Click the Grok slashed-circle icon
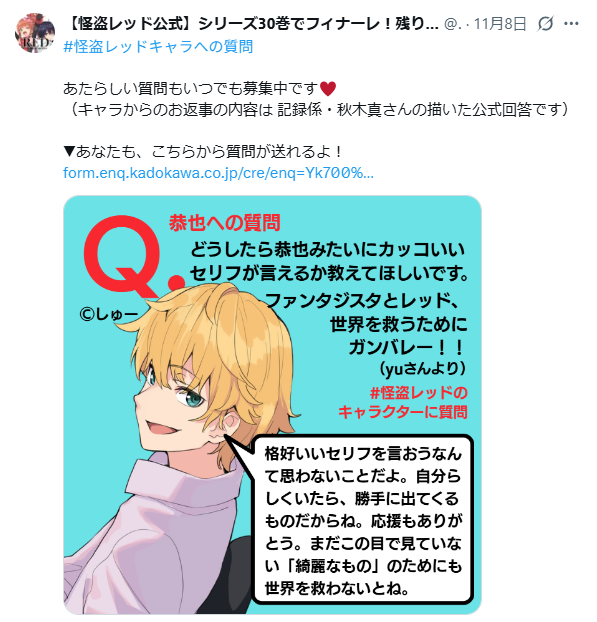 (545, 24)
